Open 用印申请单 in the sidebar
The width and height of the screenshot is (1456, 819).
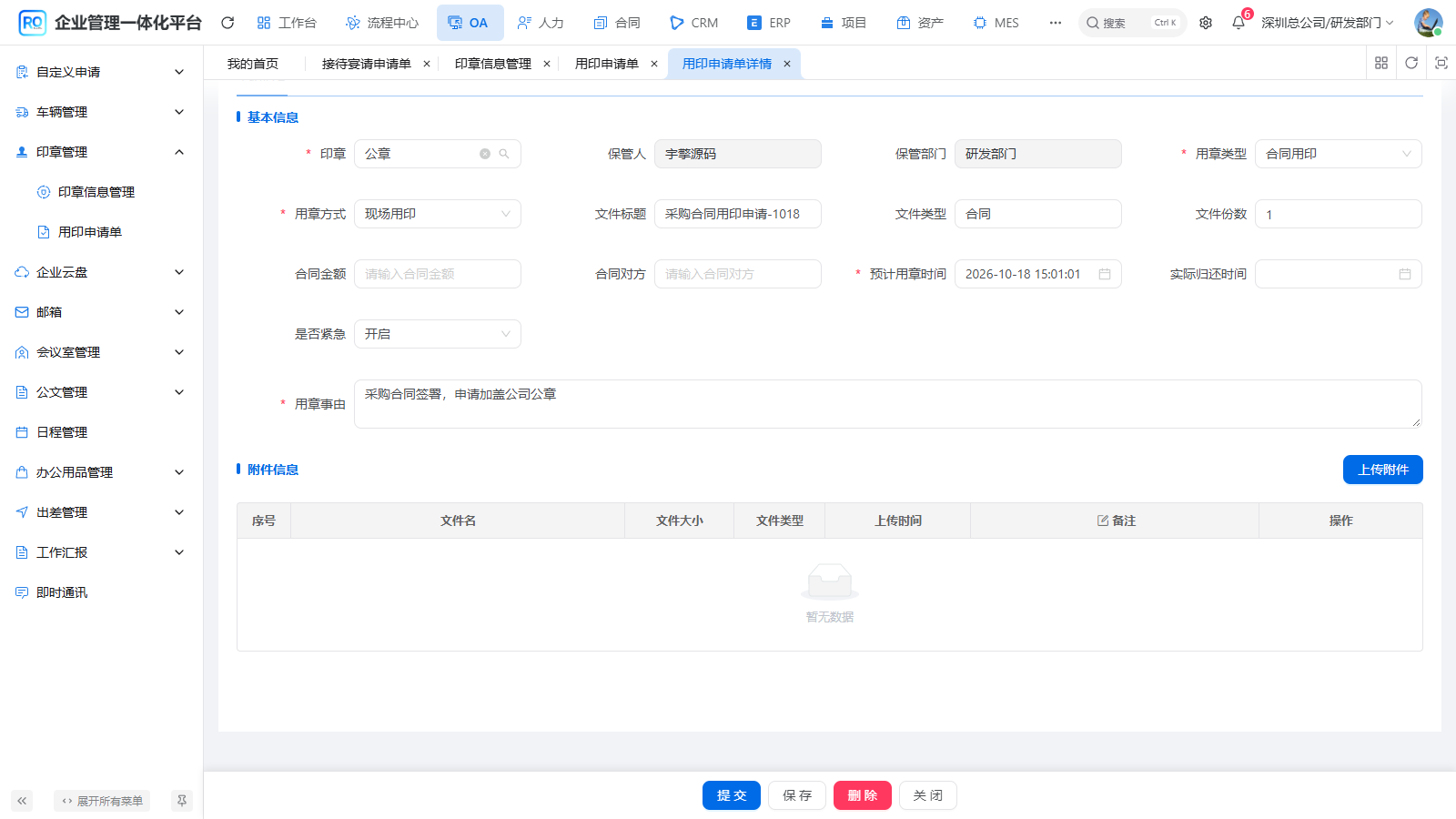coord(90,232)
